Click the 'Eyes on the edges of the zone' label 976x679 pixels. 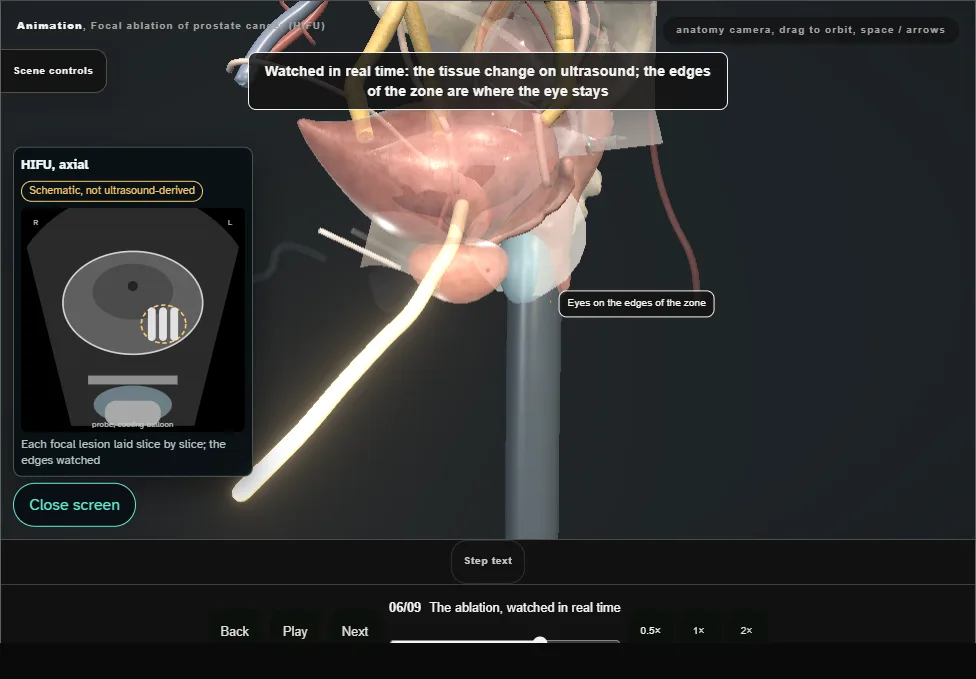[636, 303]
